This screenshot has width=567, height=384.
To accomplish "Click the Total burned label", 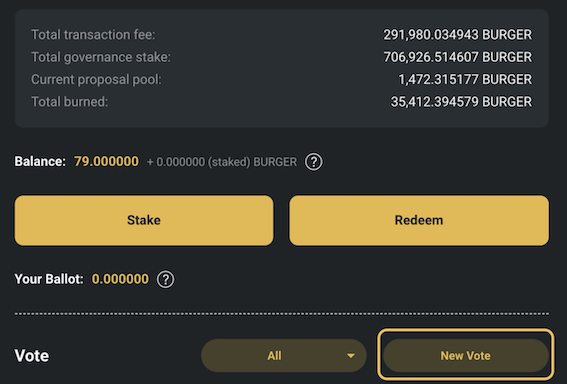I will pyautogui.click(x=69, y=102).
